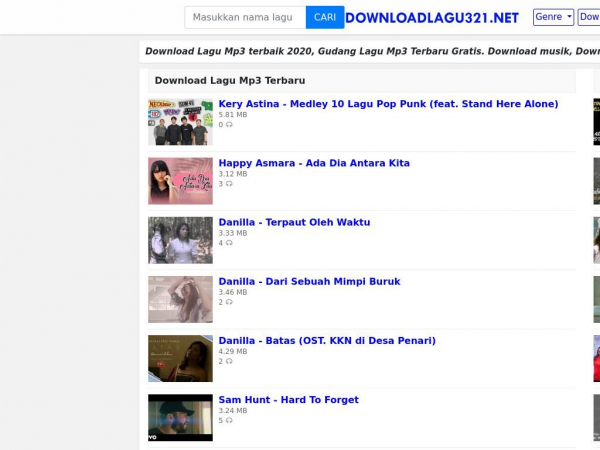
Task: Open Happy Asmara Ada Dia Antara Kita link
Action: pyautogui.click(x=314, y=163)
